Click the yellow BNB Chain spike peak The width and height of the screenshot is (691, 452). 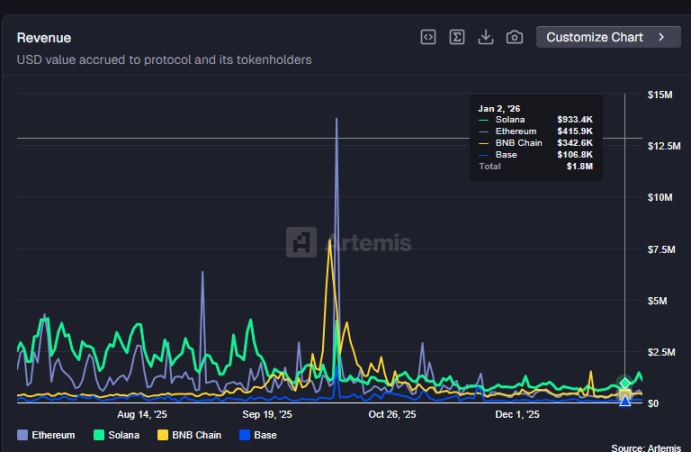pos(328,241)
